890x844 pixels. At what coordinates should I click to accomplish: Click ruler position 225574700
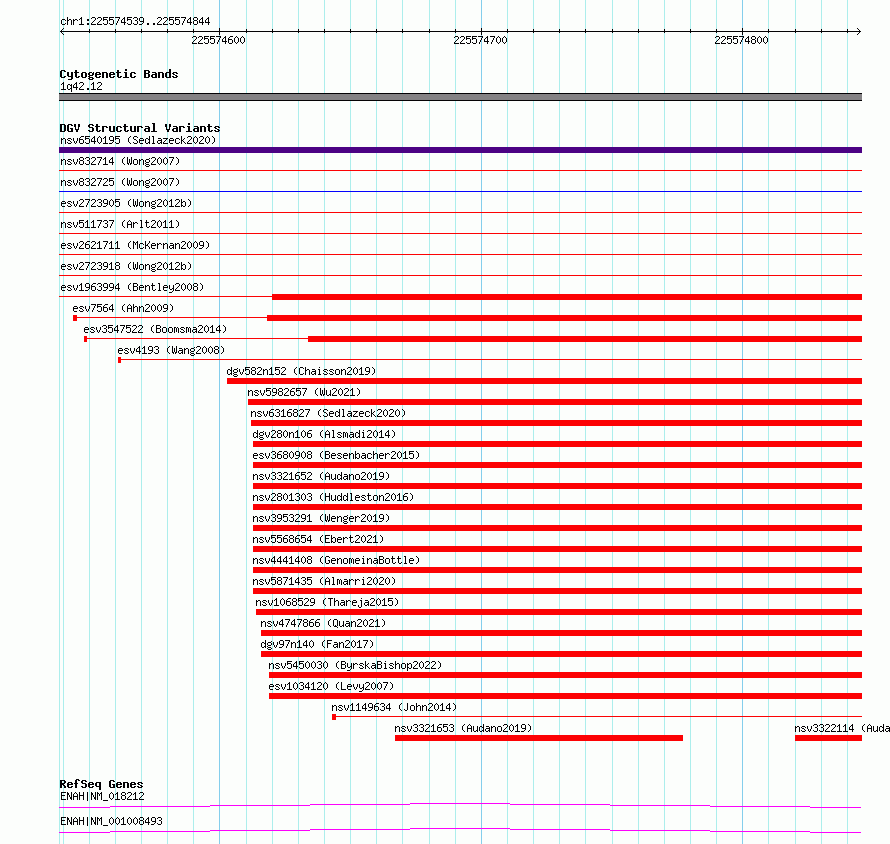click(480, 40)
